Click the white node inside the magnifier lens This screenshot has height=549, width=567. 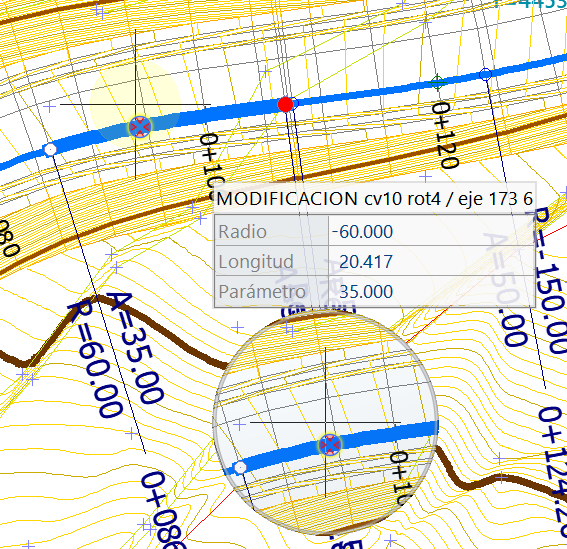(240, 468)
